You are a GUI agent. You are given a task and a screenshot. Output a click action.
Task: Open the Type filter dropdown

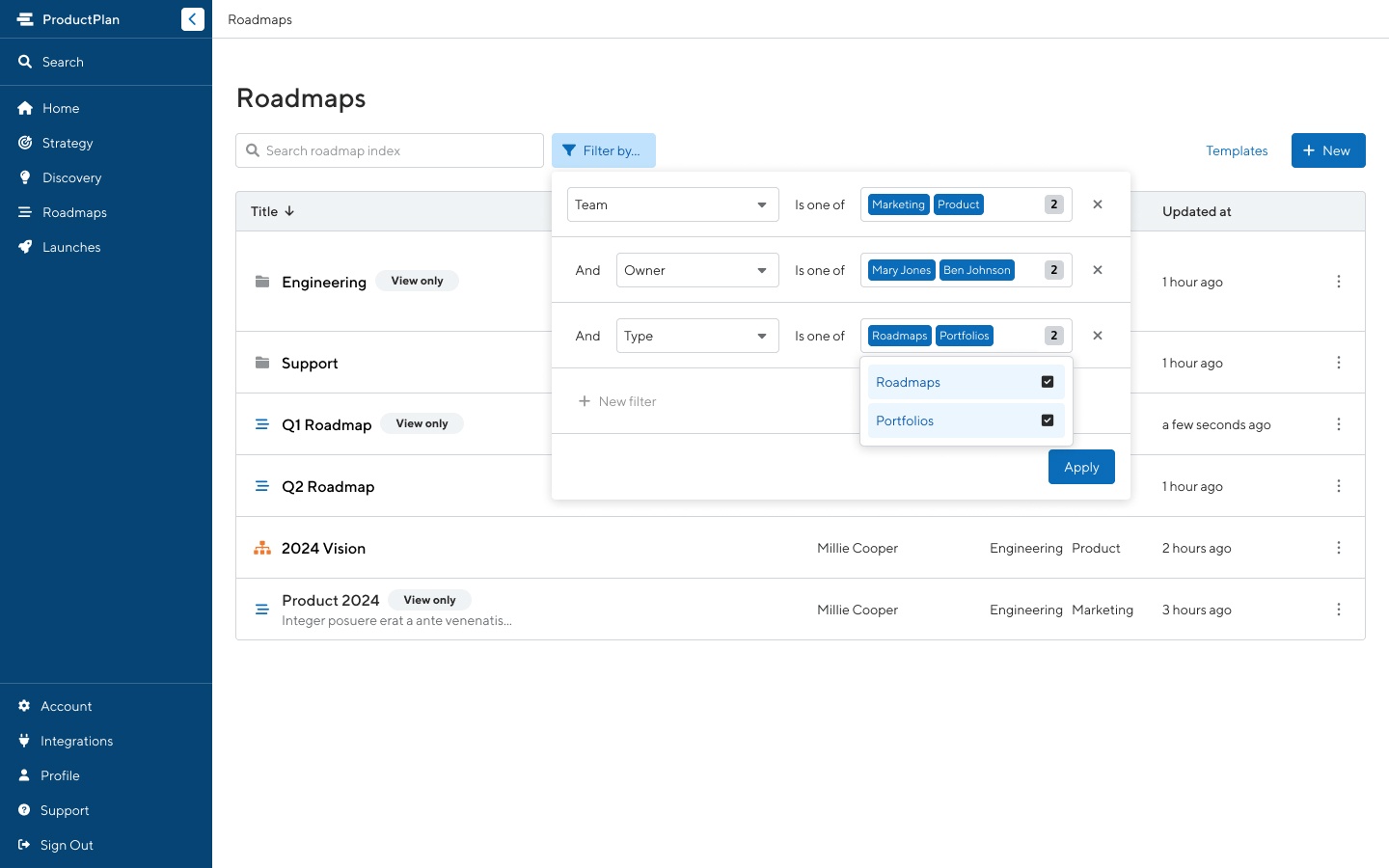[x=696, y=336]
